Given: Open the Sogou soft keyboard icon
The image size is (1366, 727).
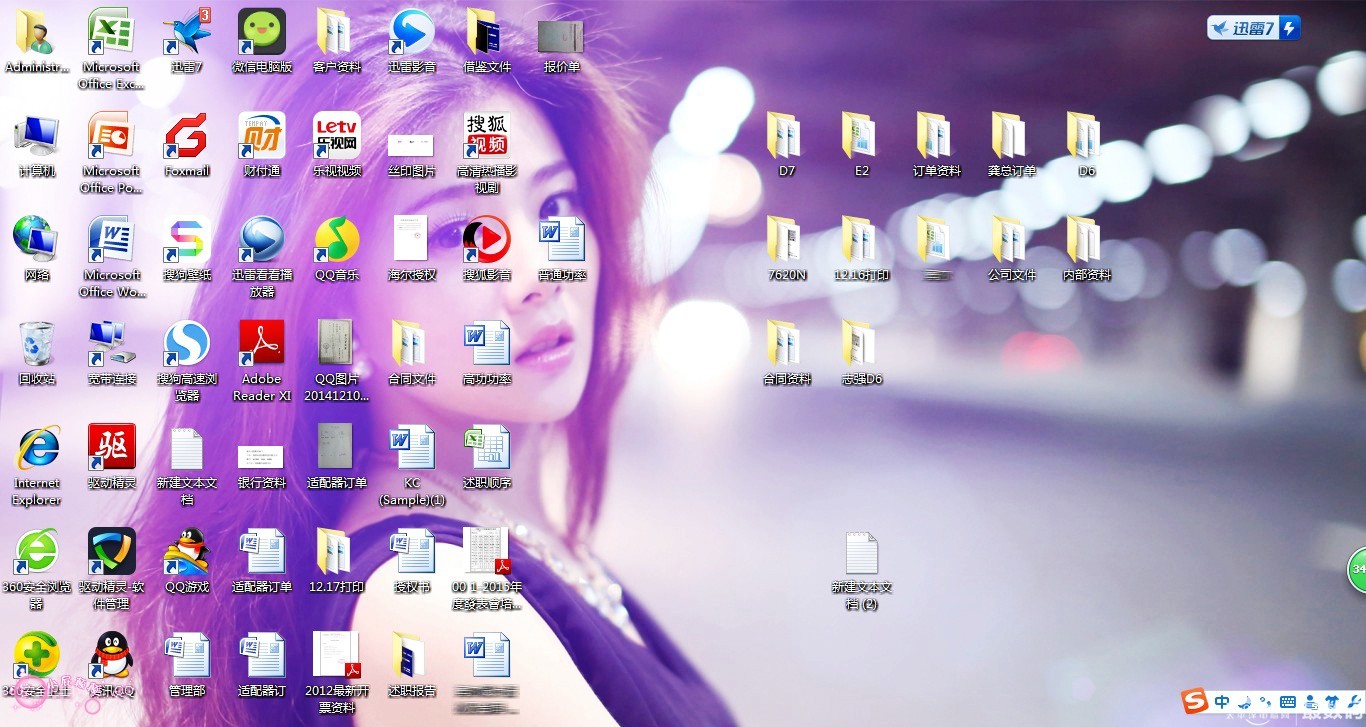Looking at the screenshot, I should click(x=1288, y=701).
